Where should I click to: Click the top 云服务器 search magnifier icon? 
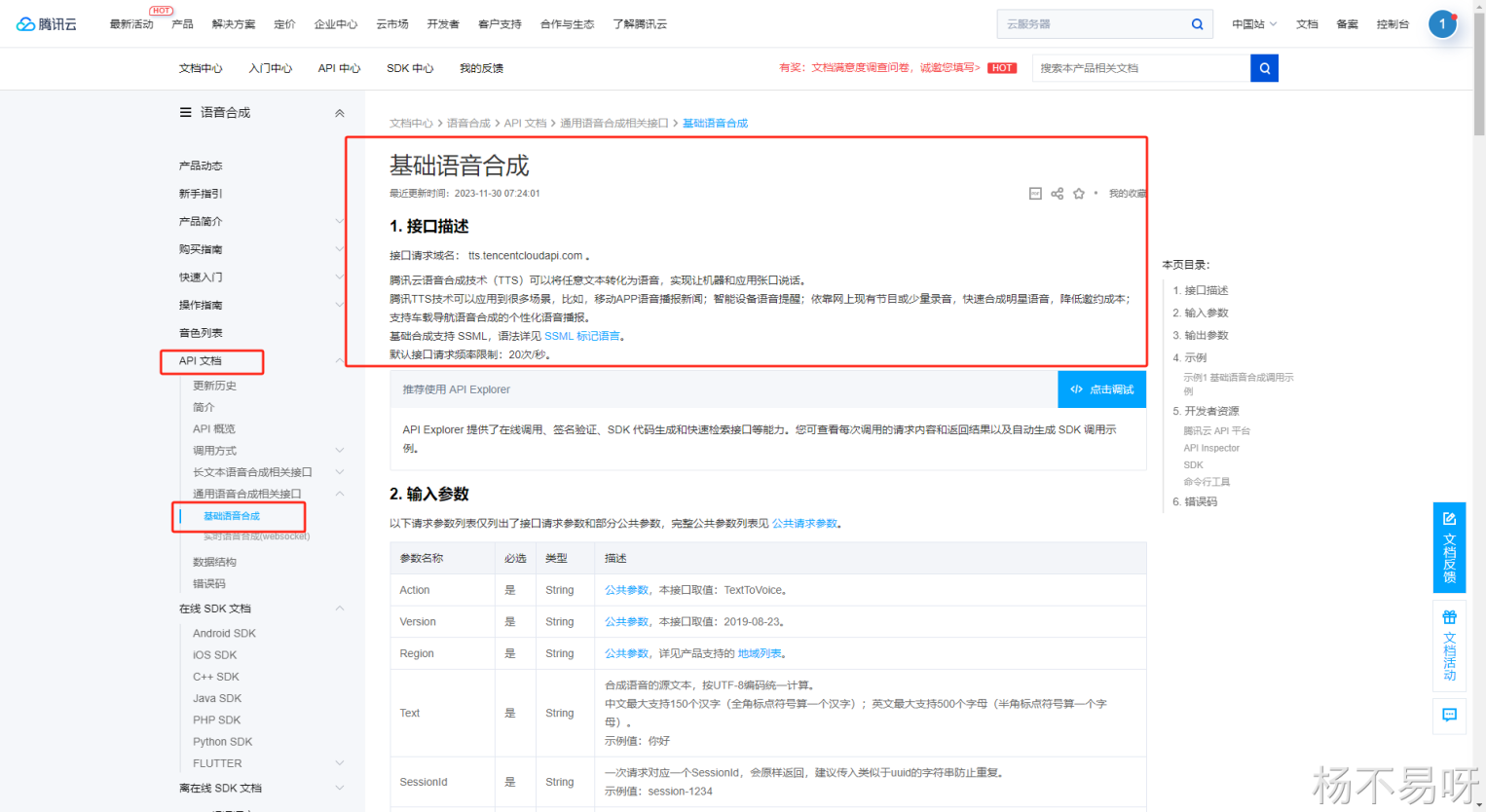[x=1197, y=24]
